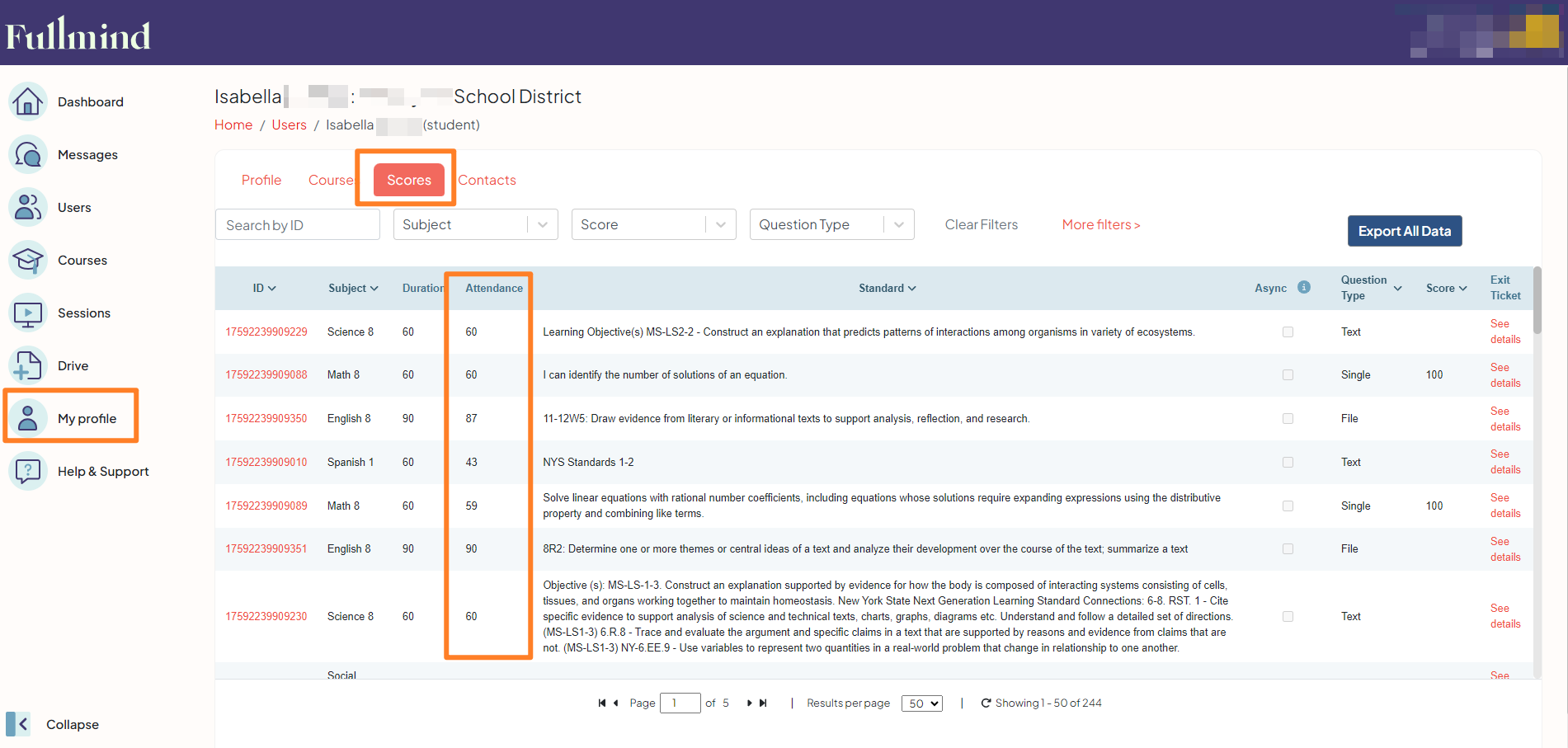Switch to the Contacts tab
The image size is (1568, 748).
click(487, 180)
